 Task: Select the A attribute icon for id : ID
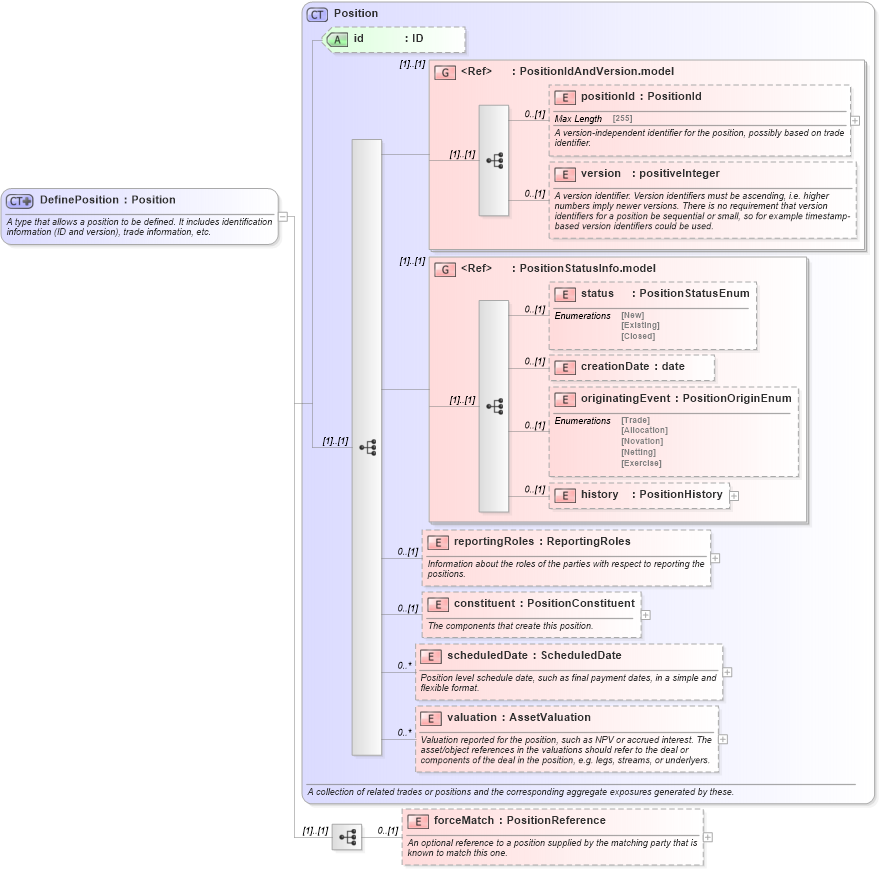click(340, 40)
